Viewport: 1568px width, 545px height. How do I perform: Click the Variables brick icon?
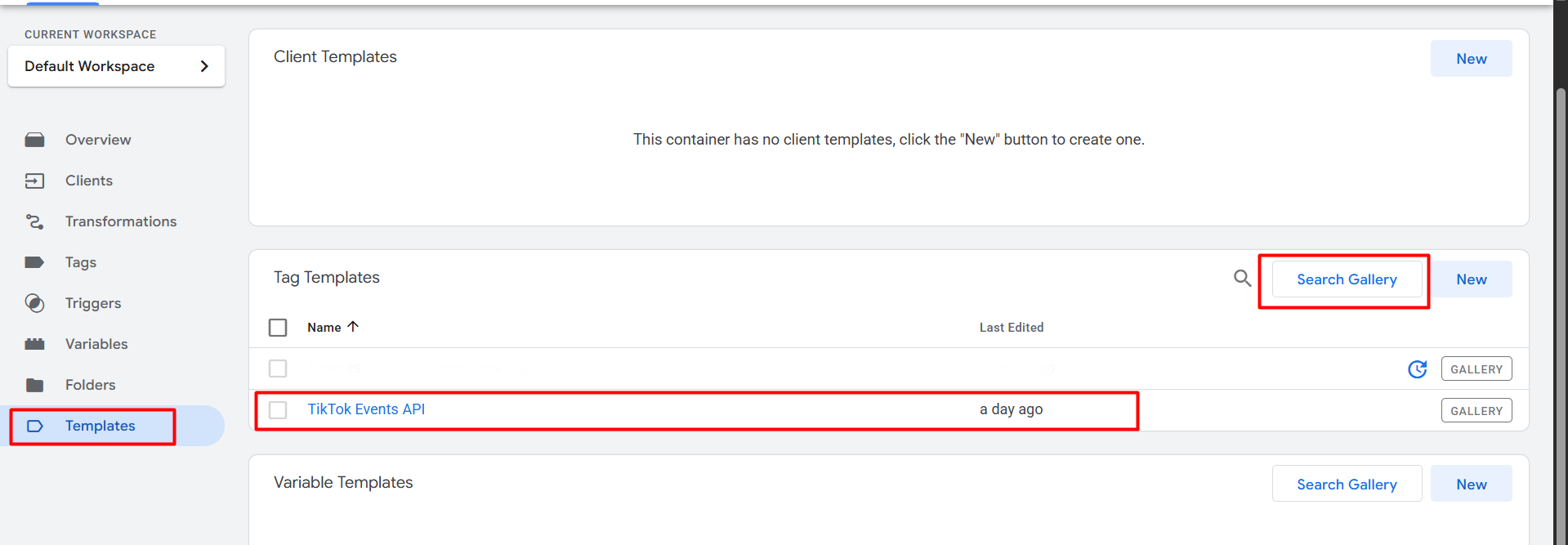34,344
